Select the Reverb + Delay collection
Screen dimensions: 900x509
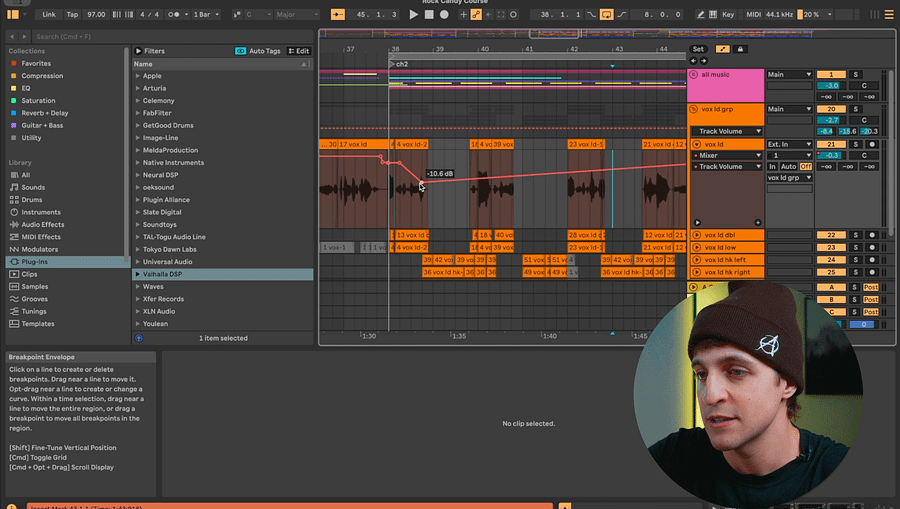point(45,113)
